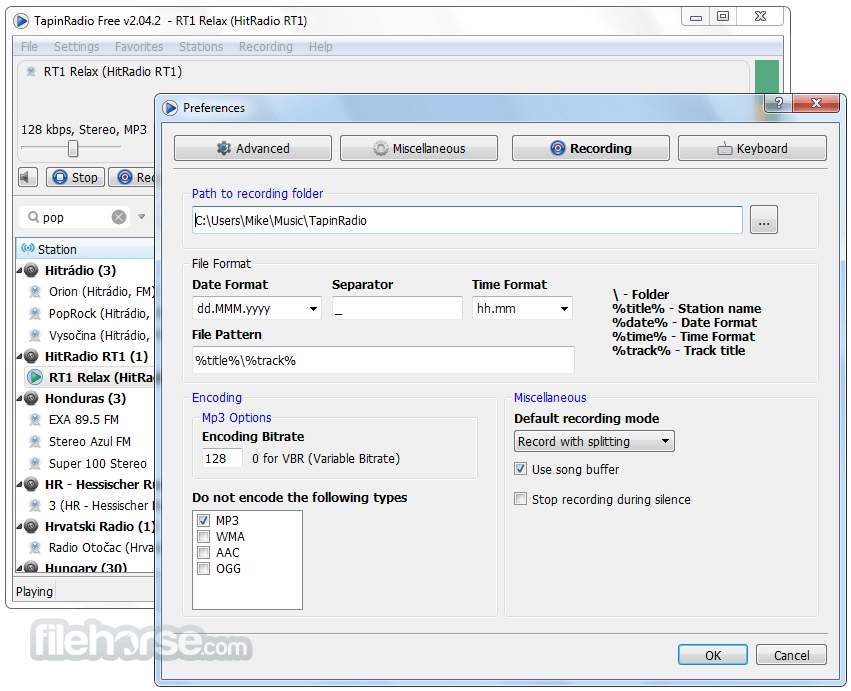Open the search options arrow
851x691 pixels.
pos(142,217)
